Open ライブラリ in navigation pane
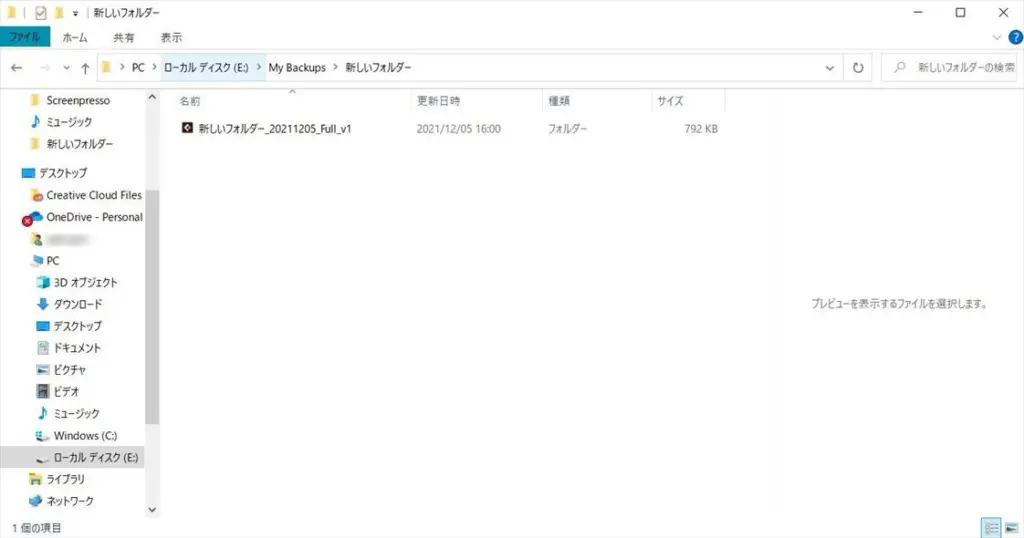Screen dimensions: 1024x538 click(65, 479)
